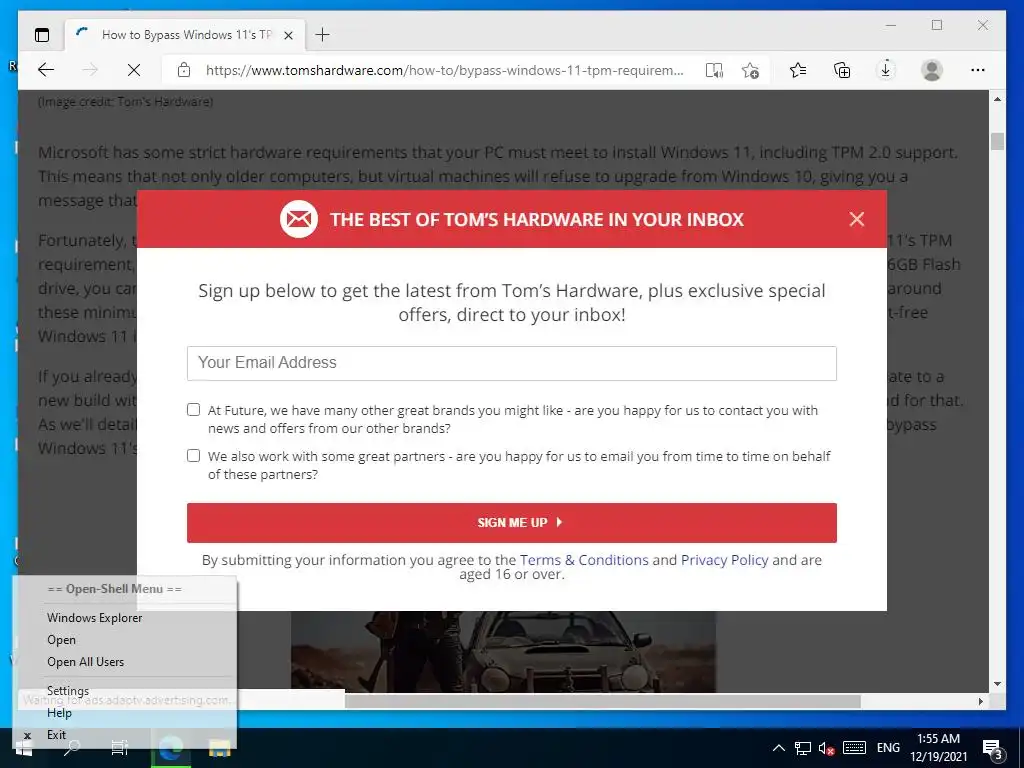
Task: Show the Downloads icon
Action: [x=886, y=70]
